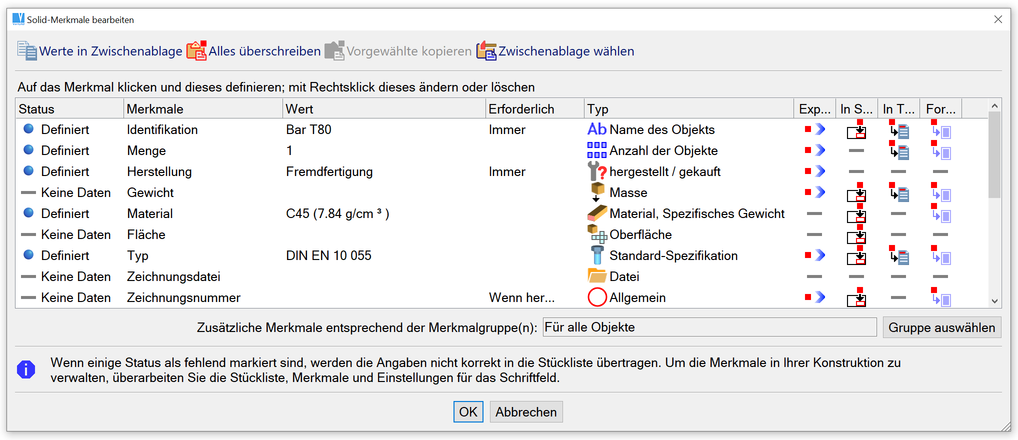Click the 'Oberfläche' surface icon
1018x440 pixels.
point(597,235)
